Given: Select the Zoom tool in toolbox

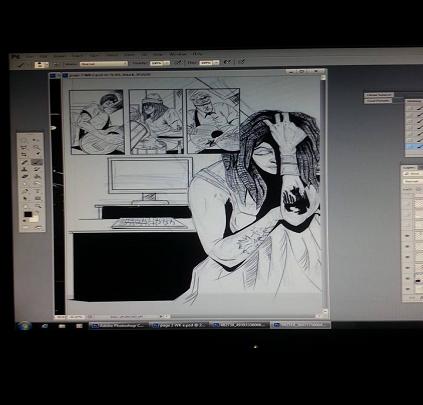Looking at the screenshot, I should click(37, 205).
